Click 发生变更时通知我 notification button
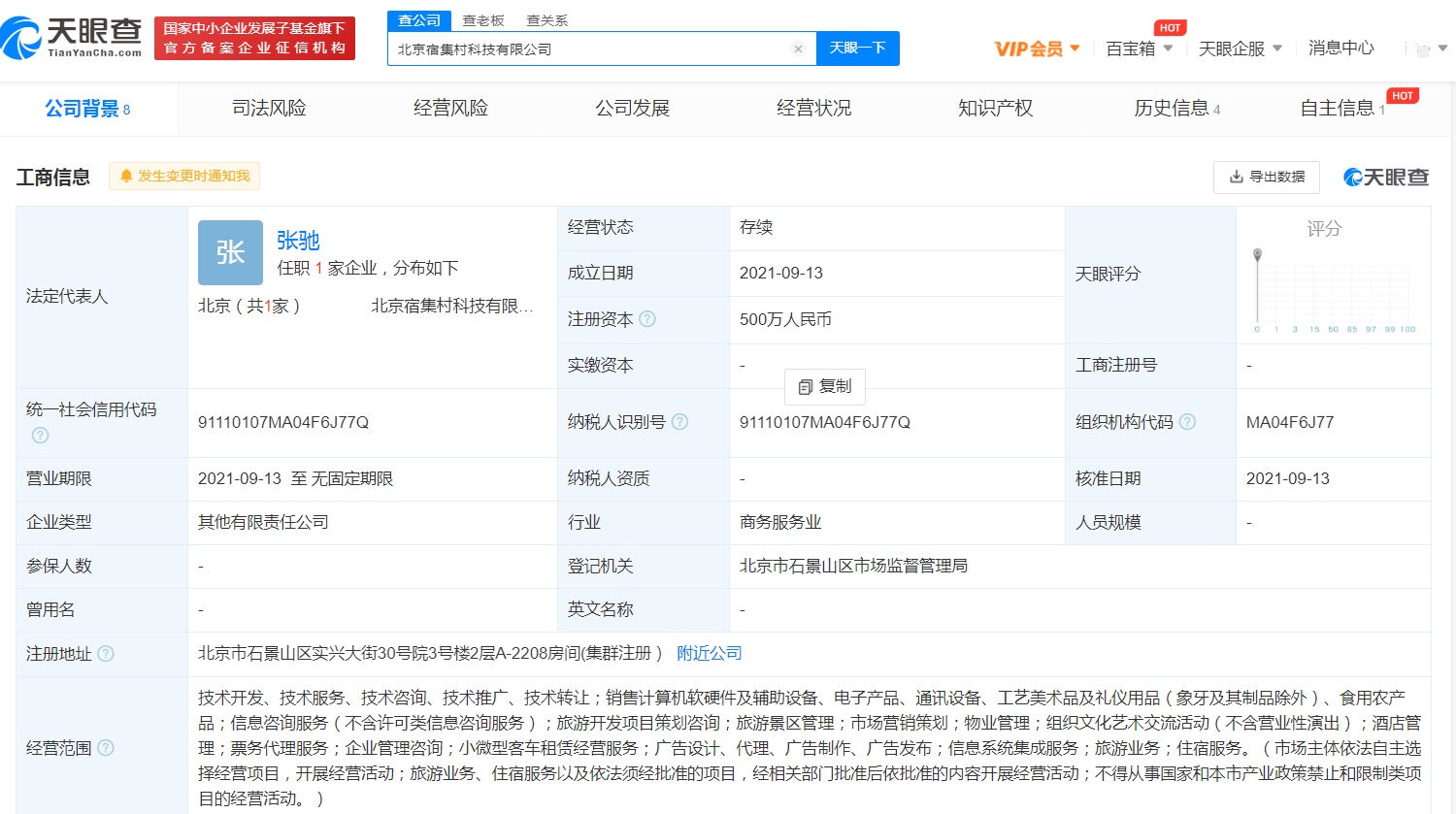Image resolution: width=1456 pixels, height=814 pixels. click(x=184, y=176)
